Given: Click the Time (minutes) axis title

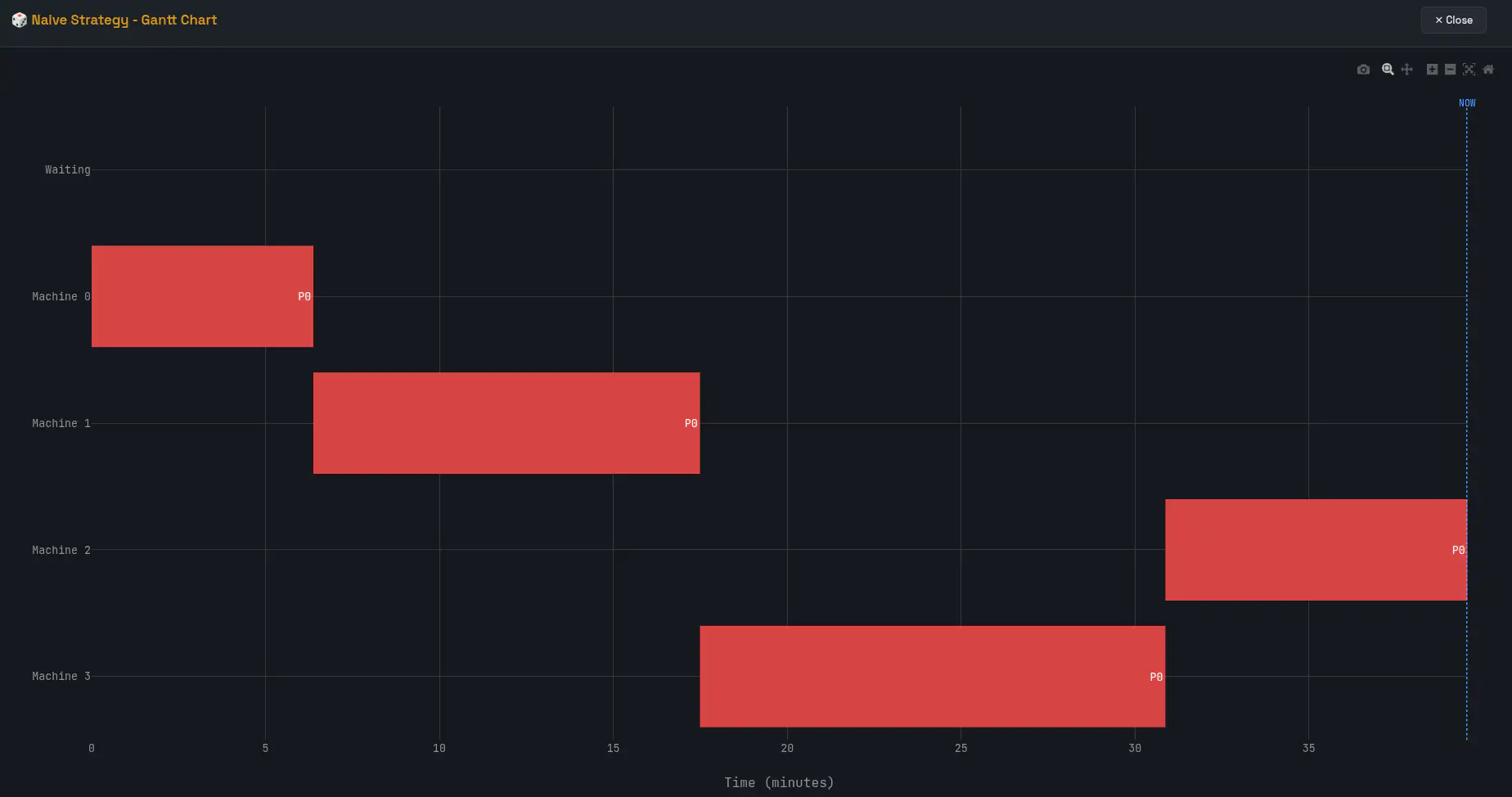Looking at the screenshot, I should 778,782.
